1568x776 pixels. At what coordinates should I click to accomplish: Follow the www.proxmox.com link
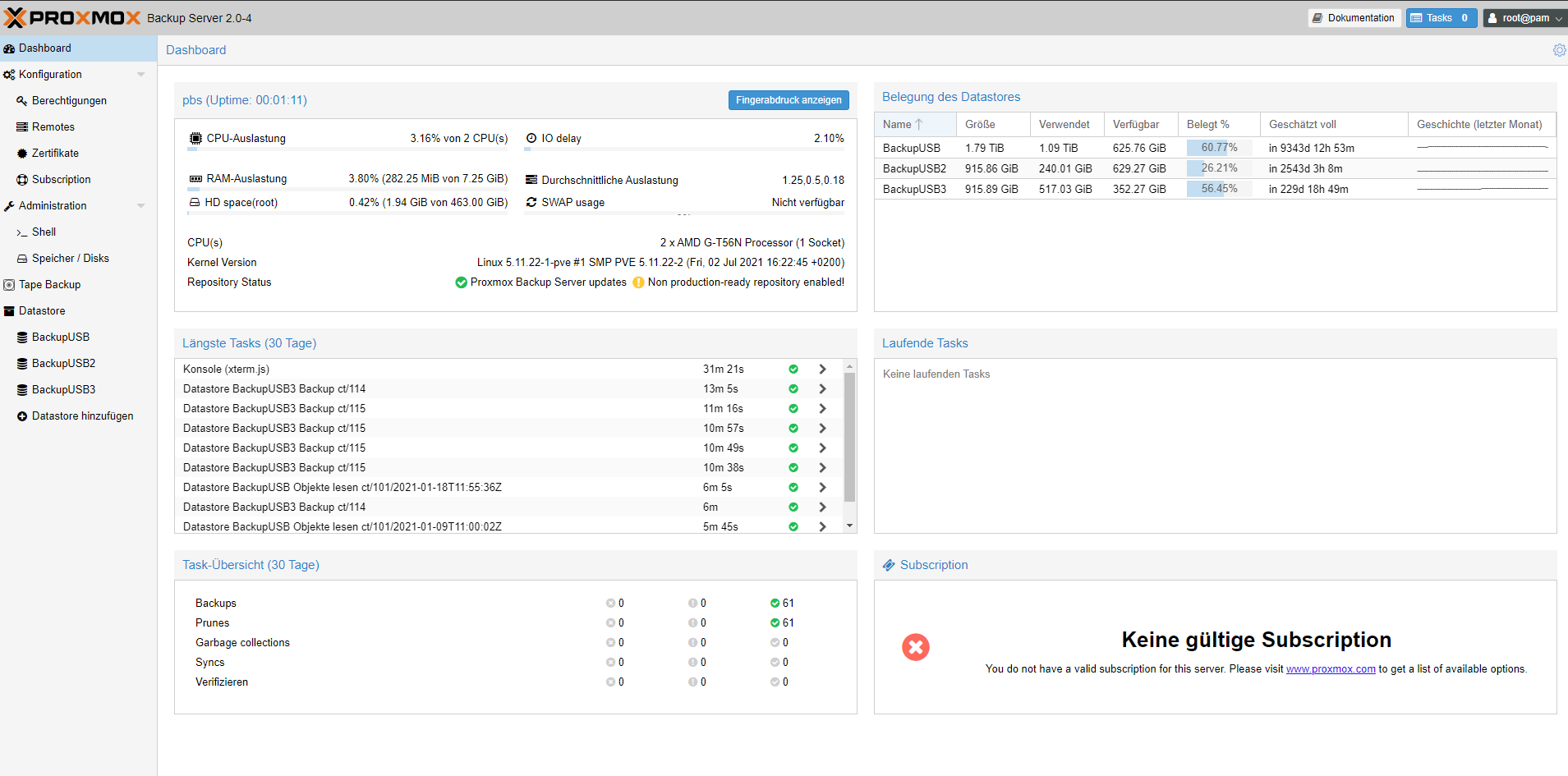pos(1331,669)
